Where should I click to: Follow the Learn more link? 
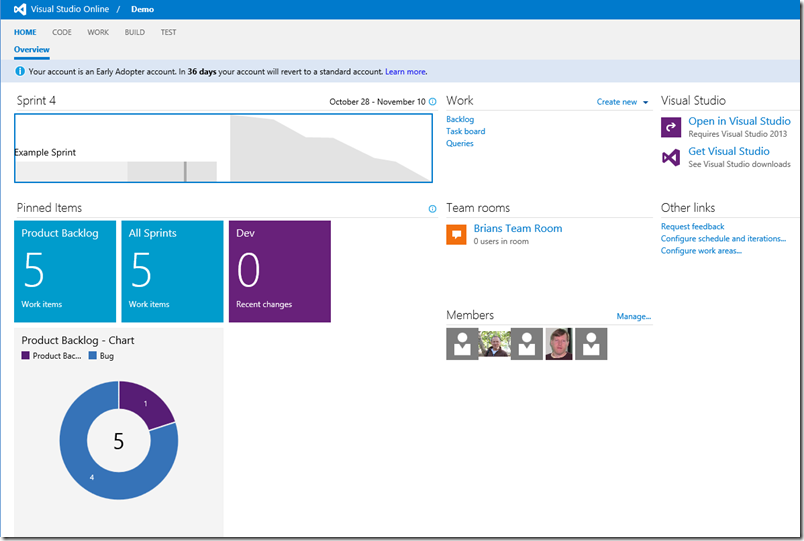tap(406, 72)
